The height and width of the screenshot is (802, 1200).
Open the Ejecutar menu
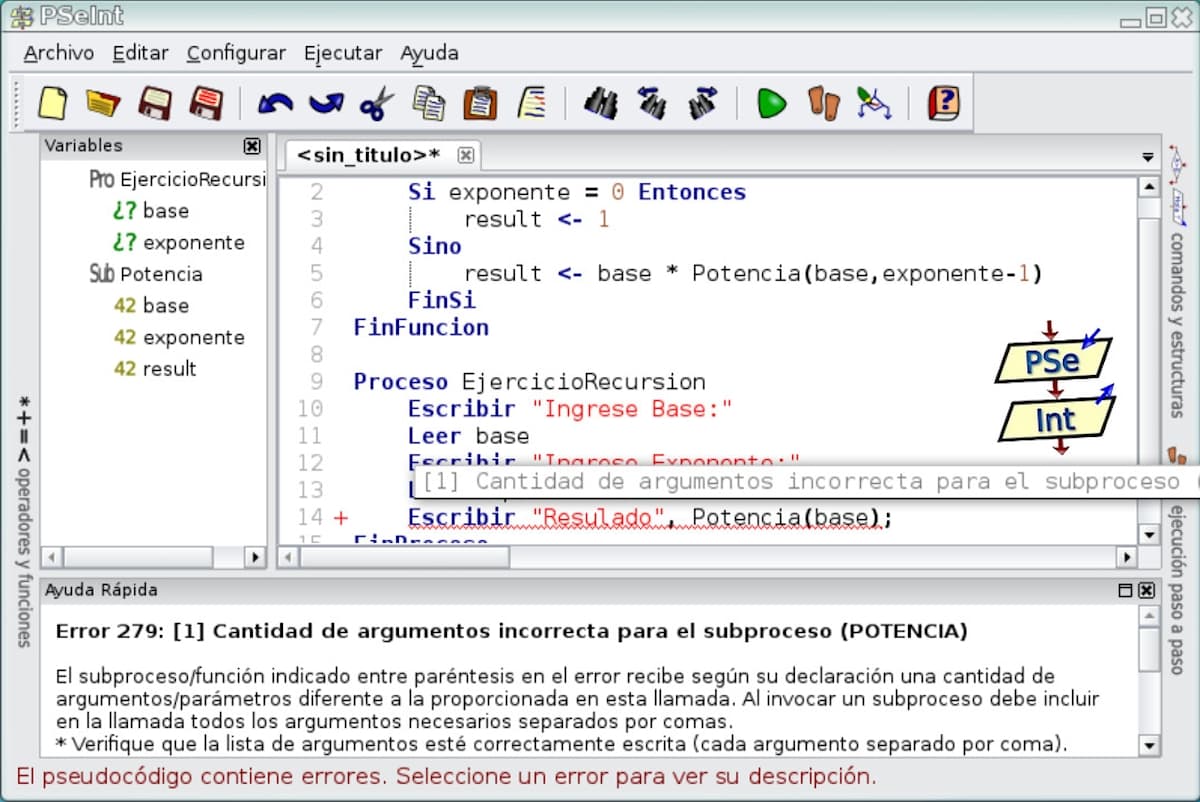pyautogui.click(x=343, y=53)
